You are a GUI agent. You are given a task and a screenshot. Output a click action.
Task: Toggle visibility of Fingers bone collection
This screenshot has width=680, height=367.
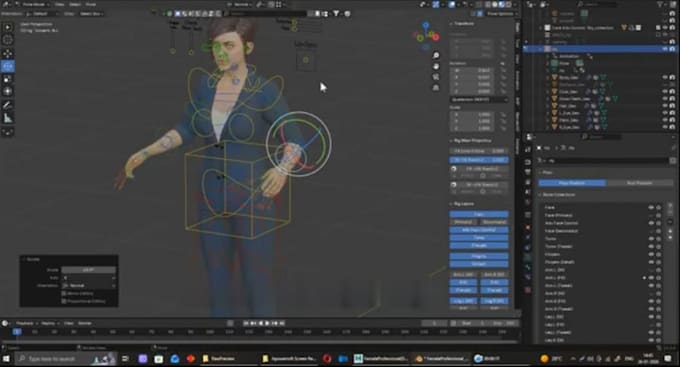pyautogui.click(x=651, y=254)
